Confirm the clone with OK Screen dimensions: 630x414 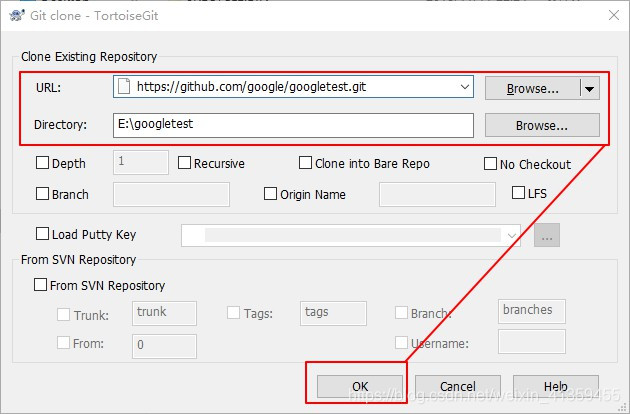360,386
